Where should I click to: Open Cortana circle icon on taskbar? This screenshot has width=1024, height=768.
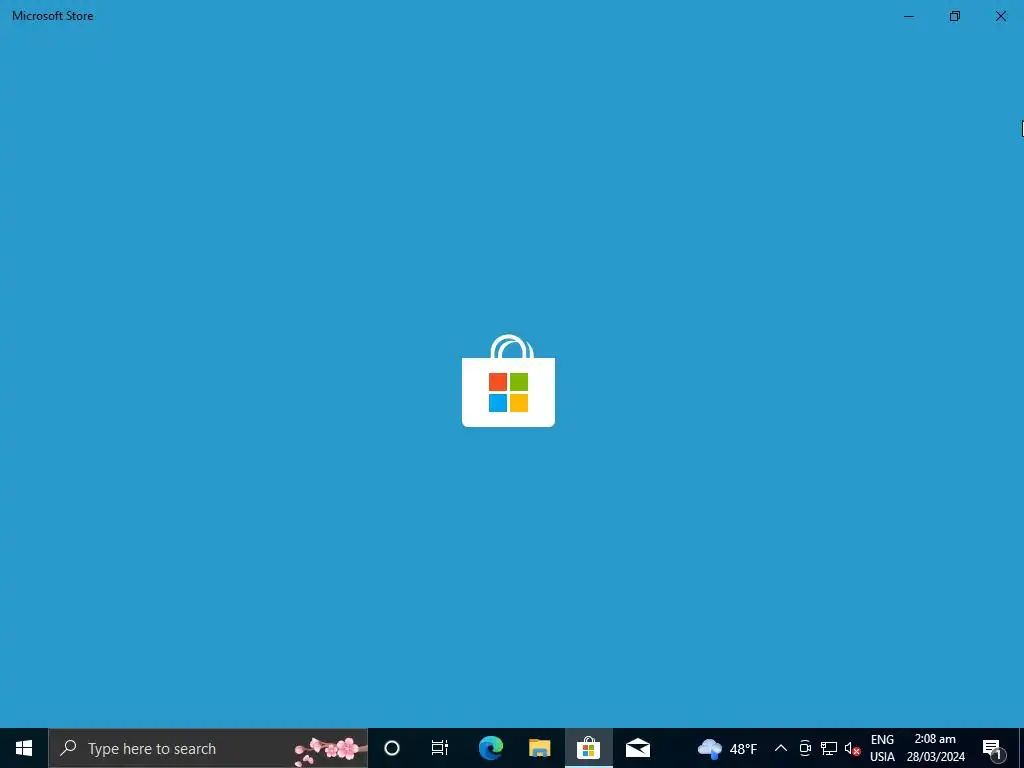(x=392, y=748)
